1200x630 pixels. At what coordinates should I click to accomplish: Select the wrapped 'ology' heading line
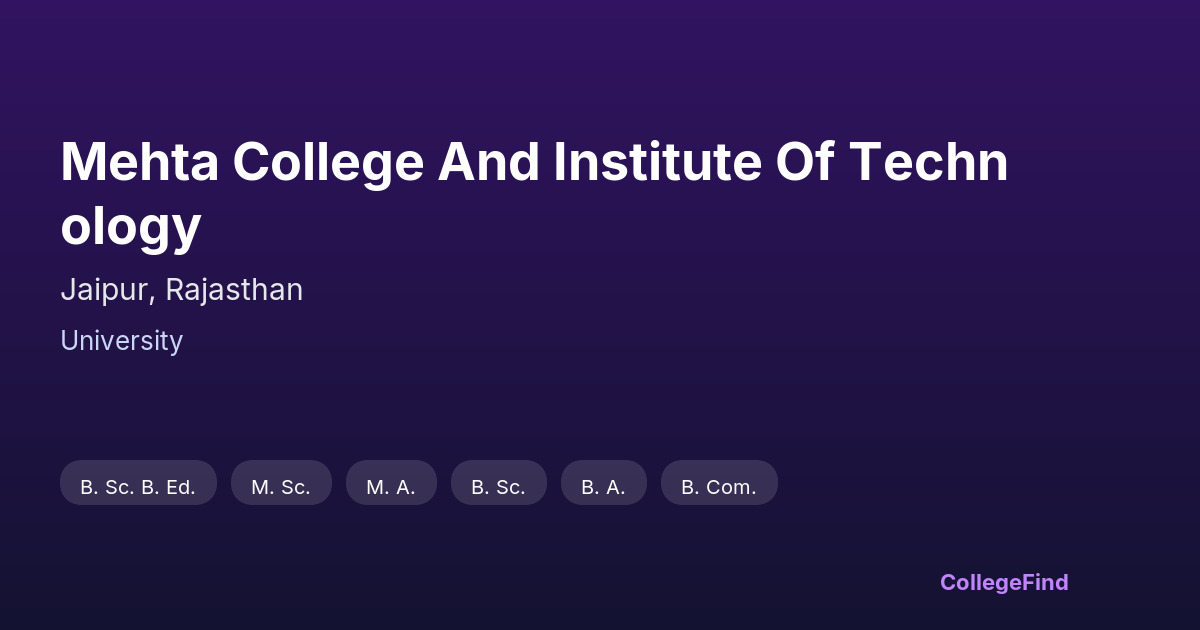pos(130,225)
